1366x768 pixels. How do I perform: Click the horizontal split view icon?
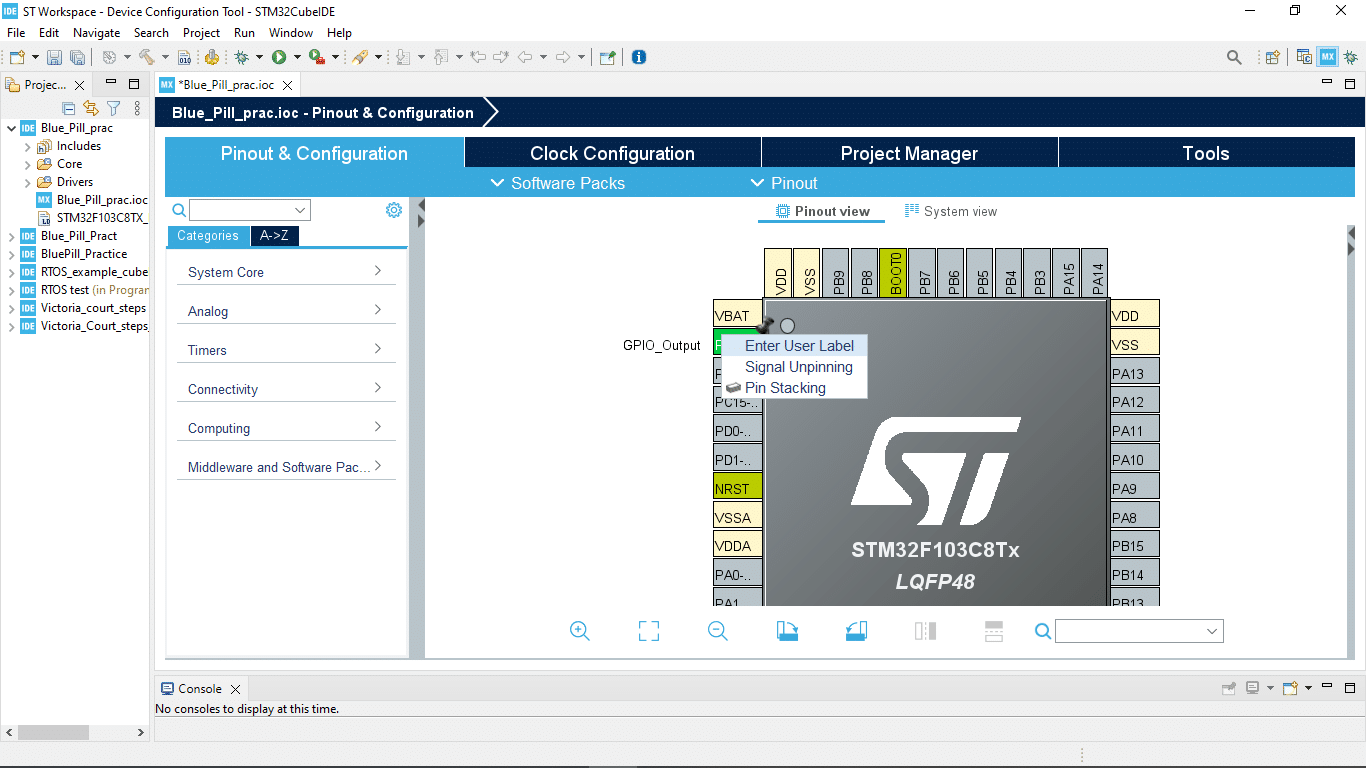click(x=994, y=631)
